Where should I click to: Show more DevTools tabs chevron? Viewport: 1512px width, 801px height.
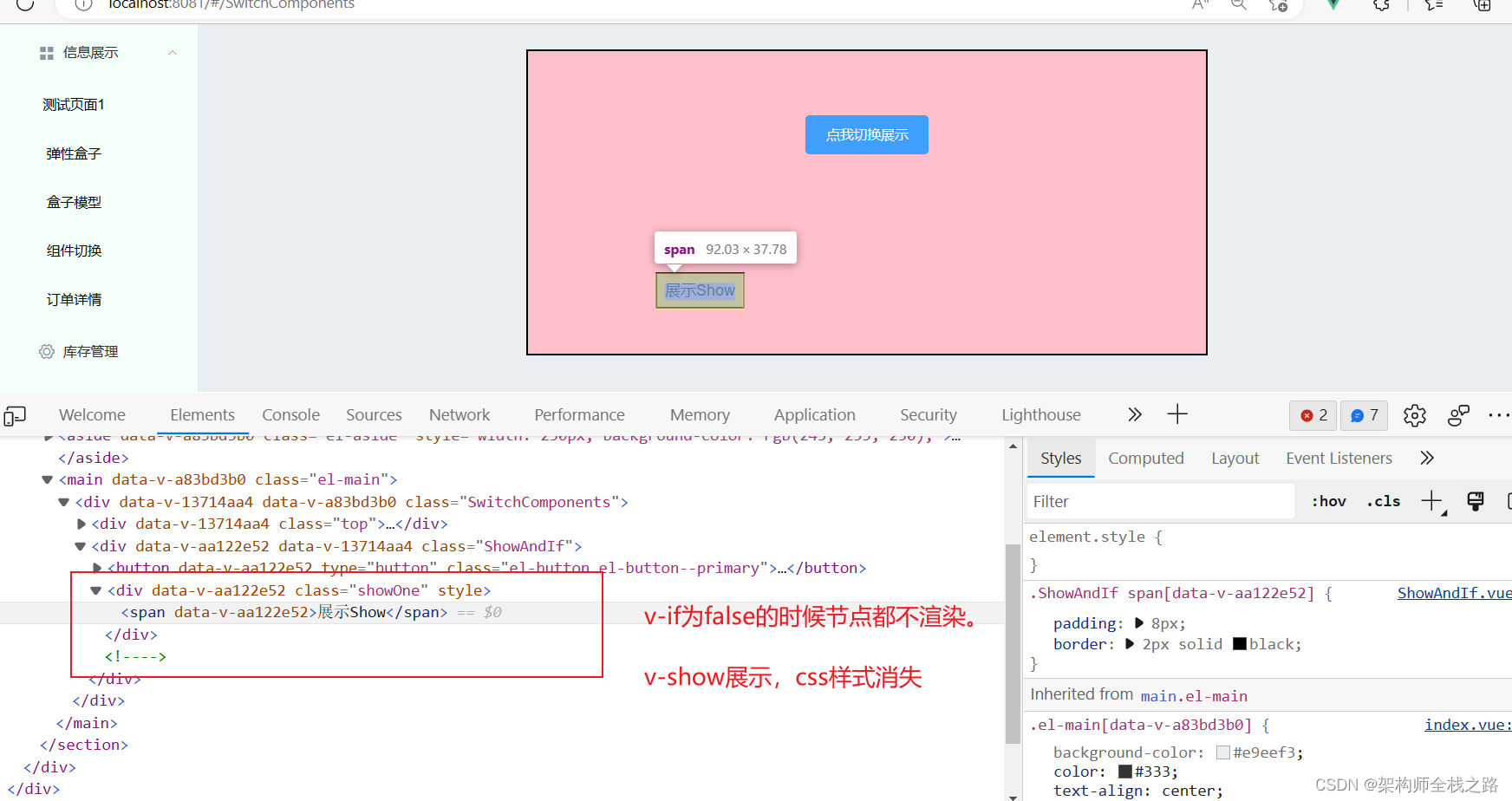click(x=1134, y=415)
